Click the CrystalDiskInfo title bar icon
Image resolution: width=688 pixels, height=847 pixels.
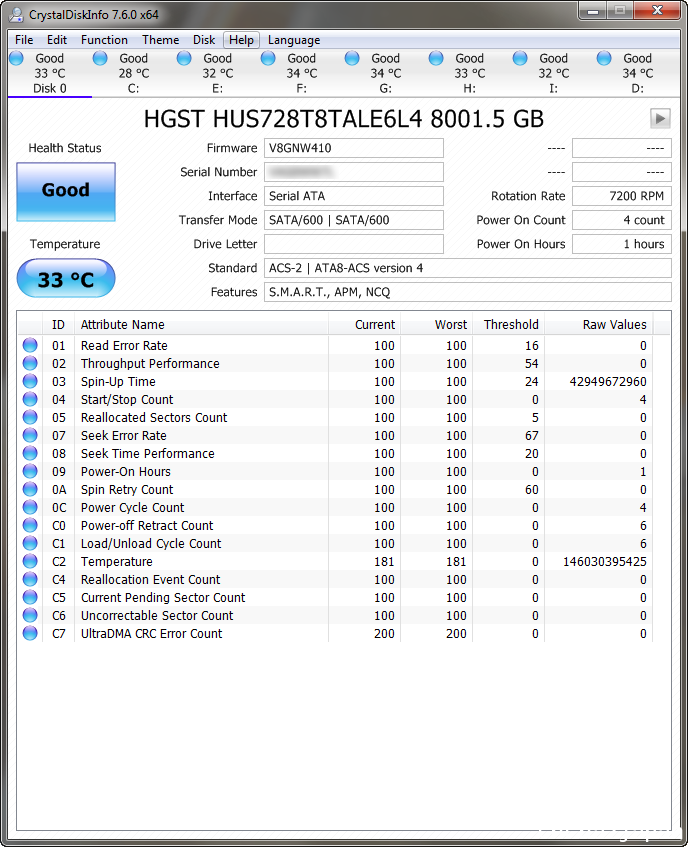tap(17, 15)
